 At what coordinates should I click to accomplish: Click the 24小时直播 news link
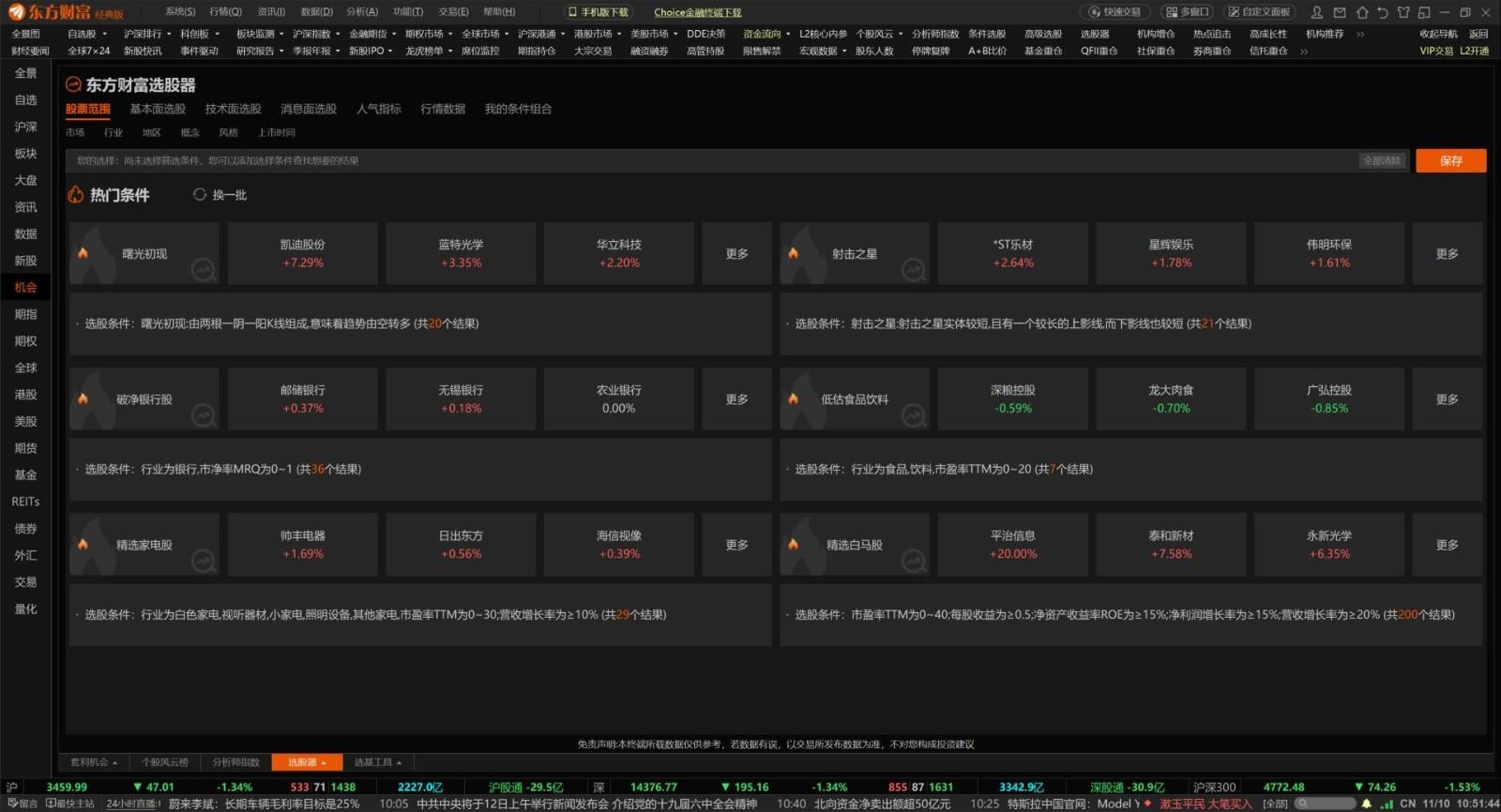tap(132, 804)
